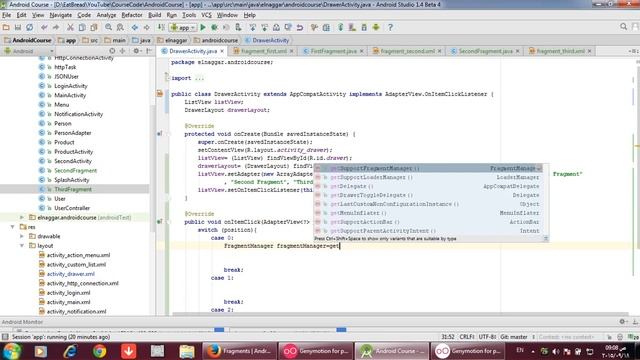Open the Build menu
Viewport: 640px width, 360px height.
click(x=155, y=15)
